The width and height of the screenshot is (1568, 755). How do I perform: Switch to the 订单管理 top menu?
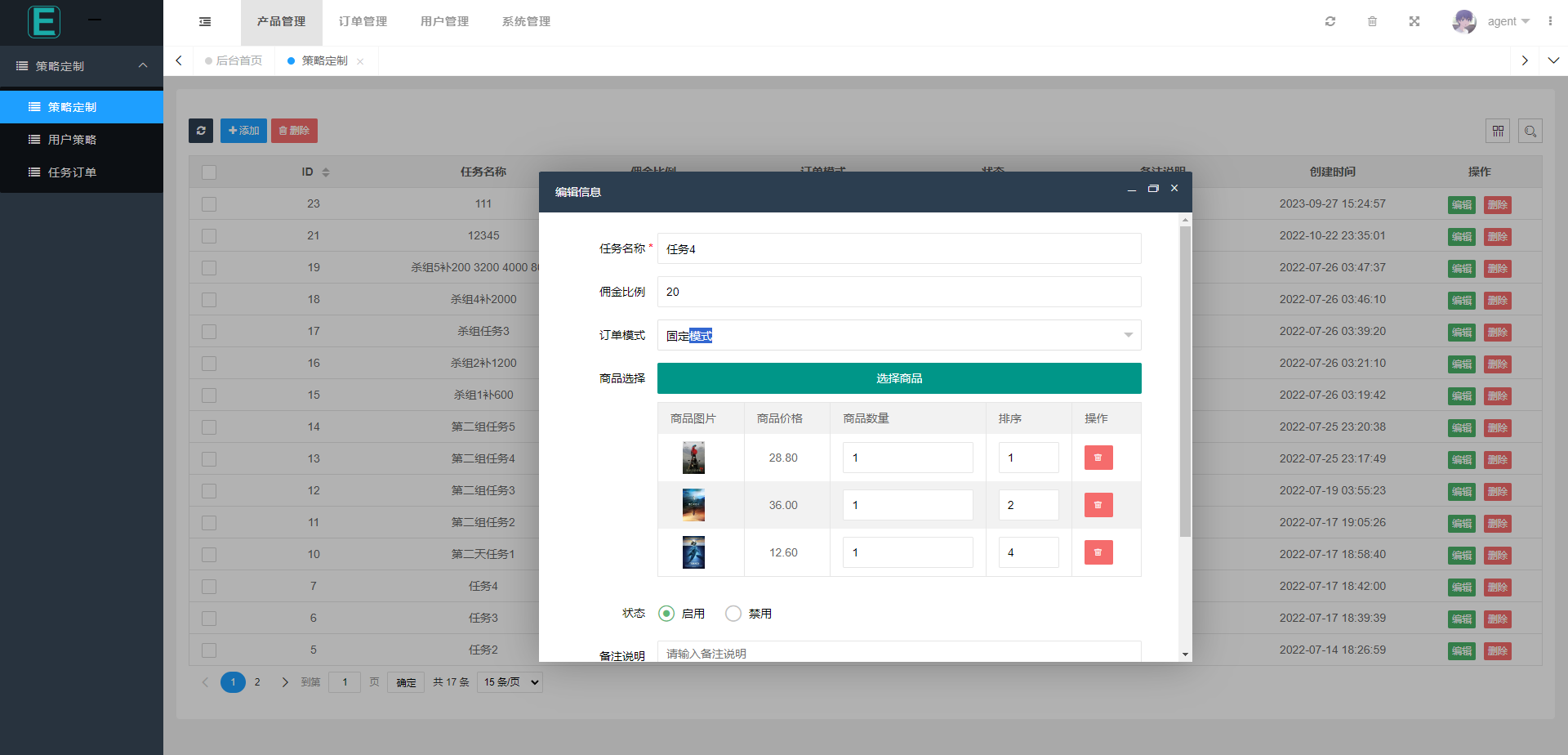(363, 22)
